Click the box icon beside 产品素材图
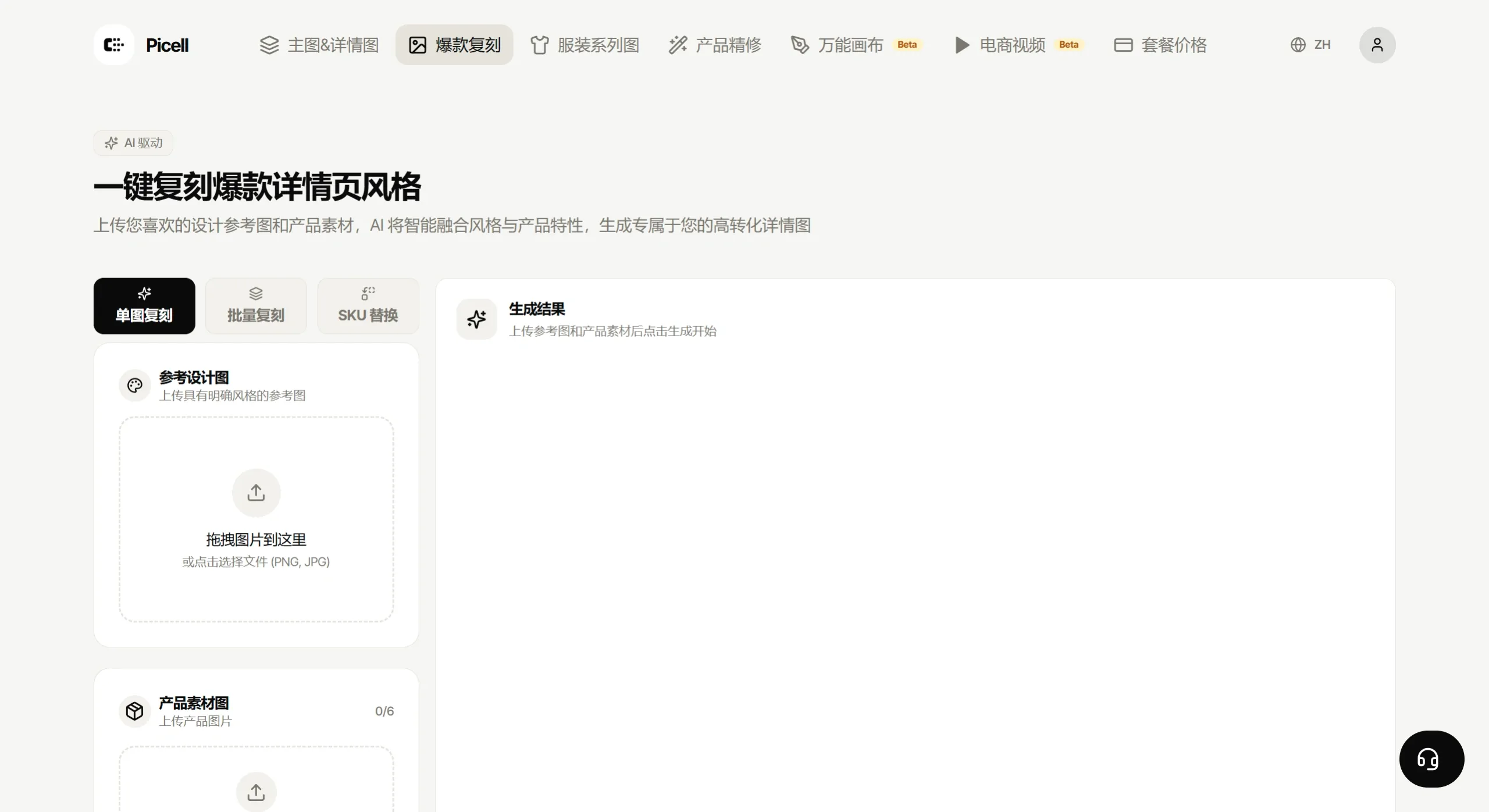Screen dimensions: 1489x812 135,711
